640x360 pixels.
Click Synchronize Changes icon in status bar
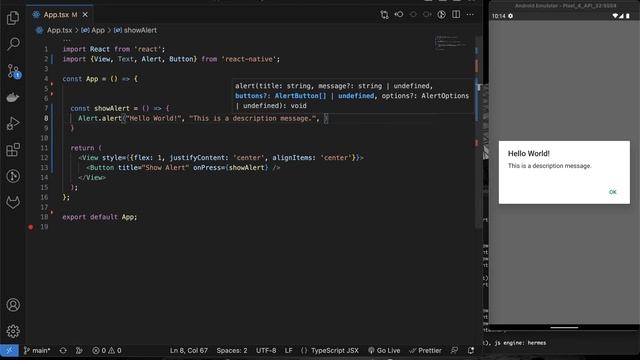(x=63, y=350)
